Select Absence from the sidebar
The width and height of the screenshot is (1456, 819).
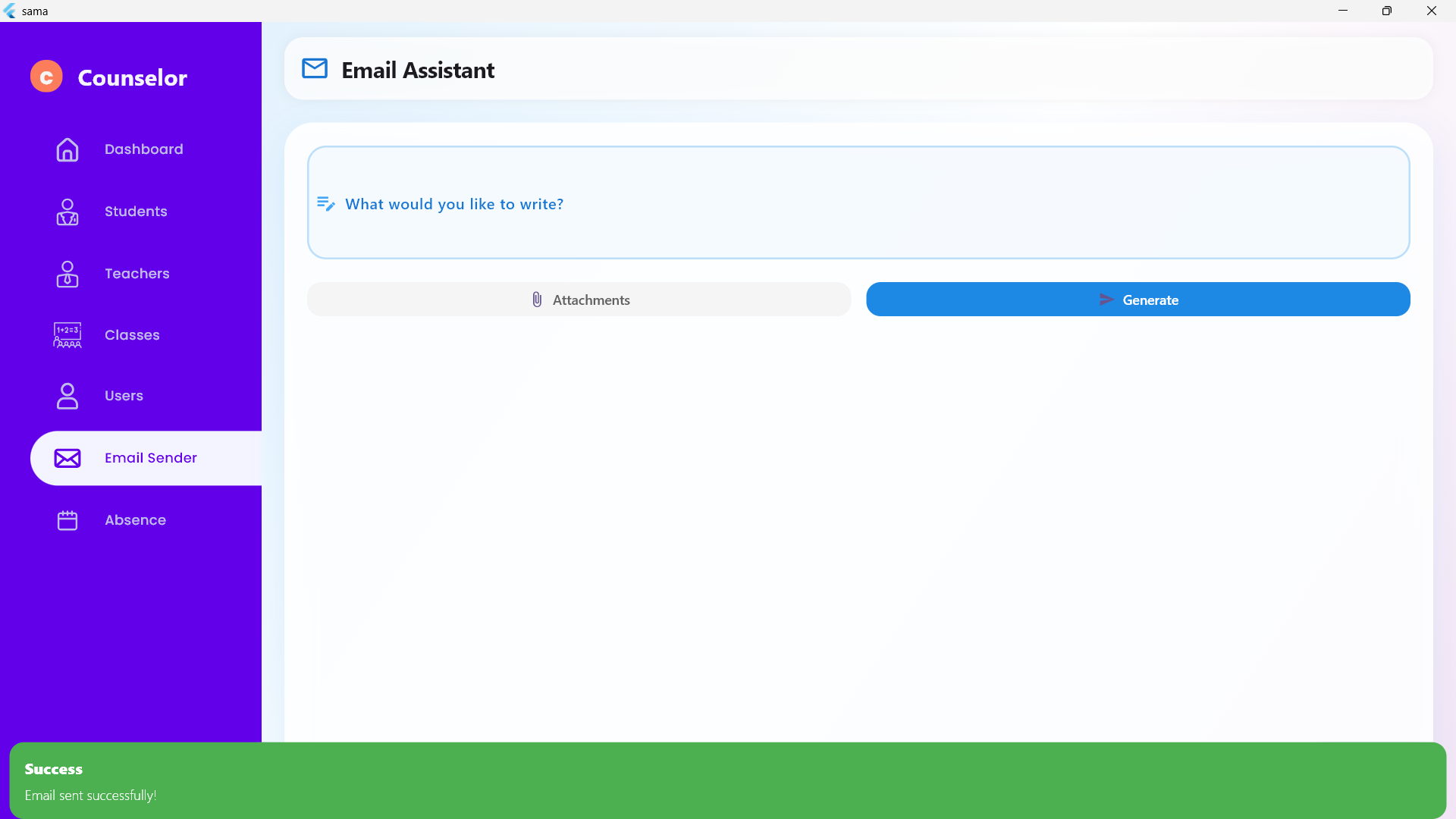click(x=135, y=520)
